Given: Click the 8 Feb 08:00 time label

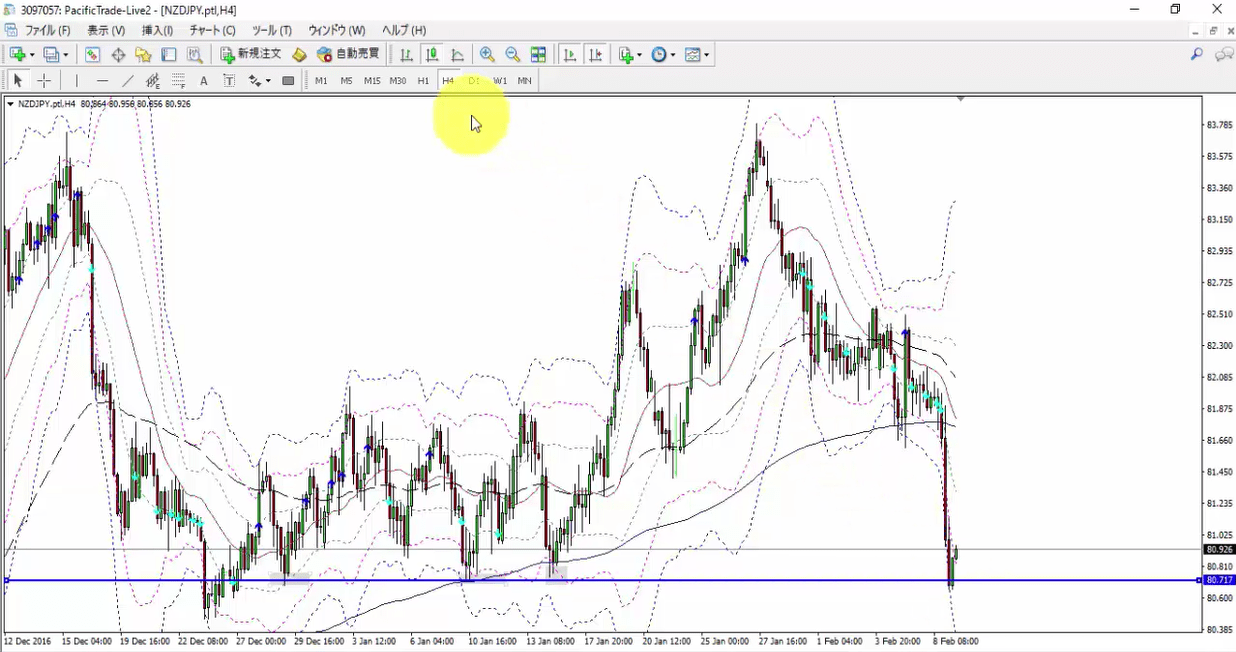Looking at the screenshot, I should click(x=956, y=641).
